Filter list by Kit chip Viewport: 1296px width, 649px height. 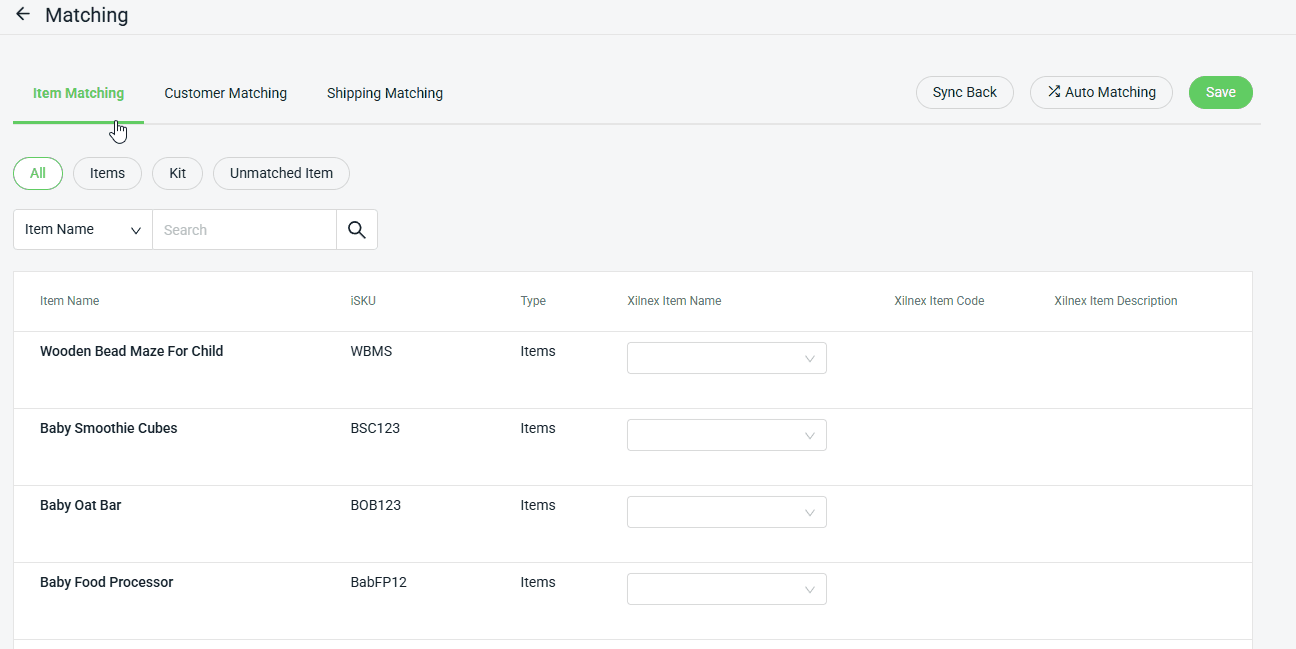pyautogui.click(x=177, y=173)
